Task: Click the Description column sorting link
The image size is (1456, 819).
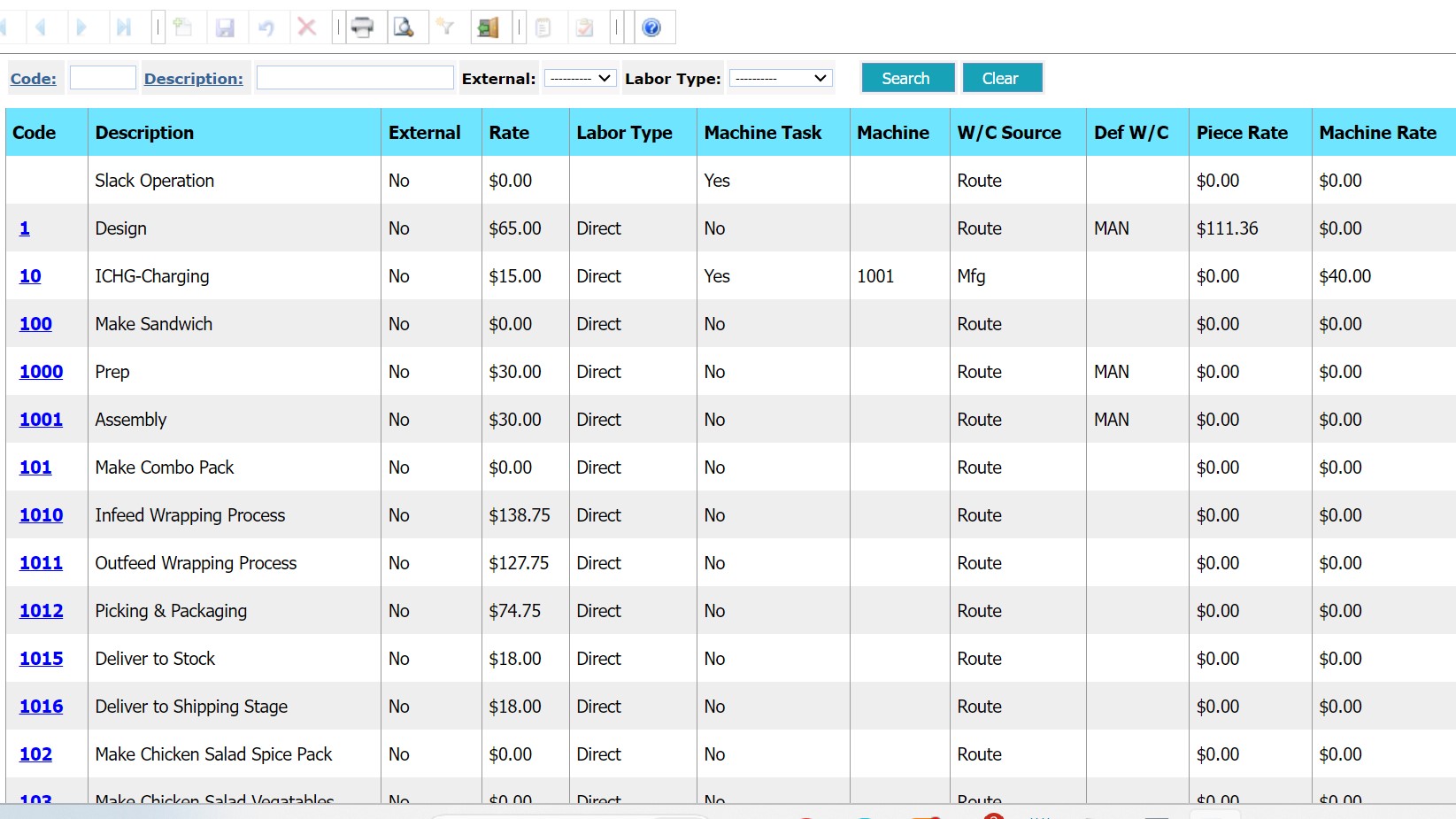Action: click(195, 78)
